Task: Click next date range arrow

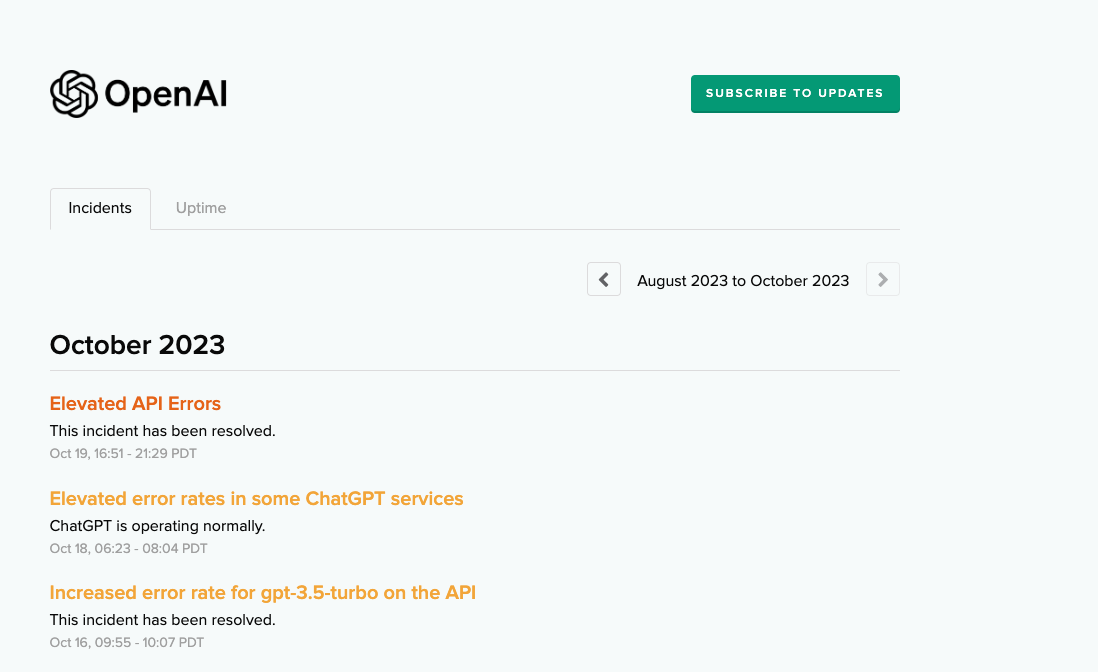Action: coord(882,279)
